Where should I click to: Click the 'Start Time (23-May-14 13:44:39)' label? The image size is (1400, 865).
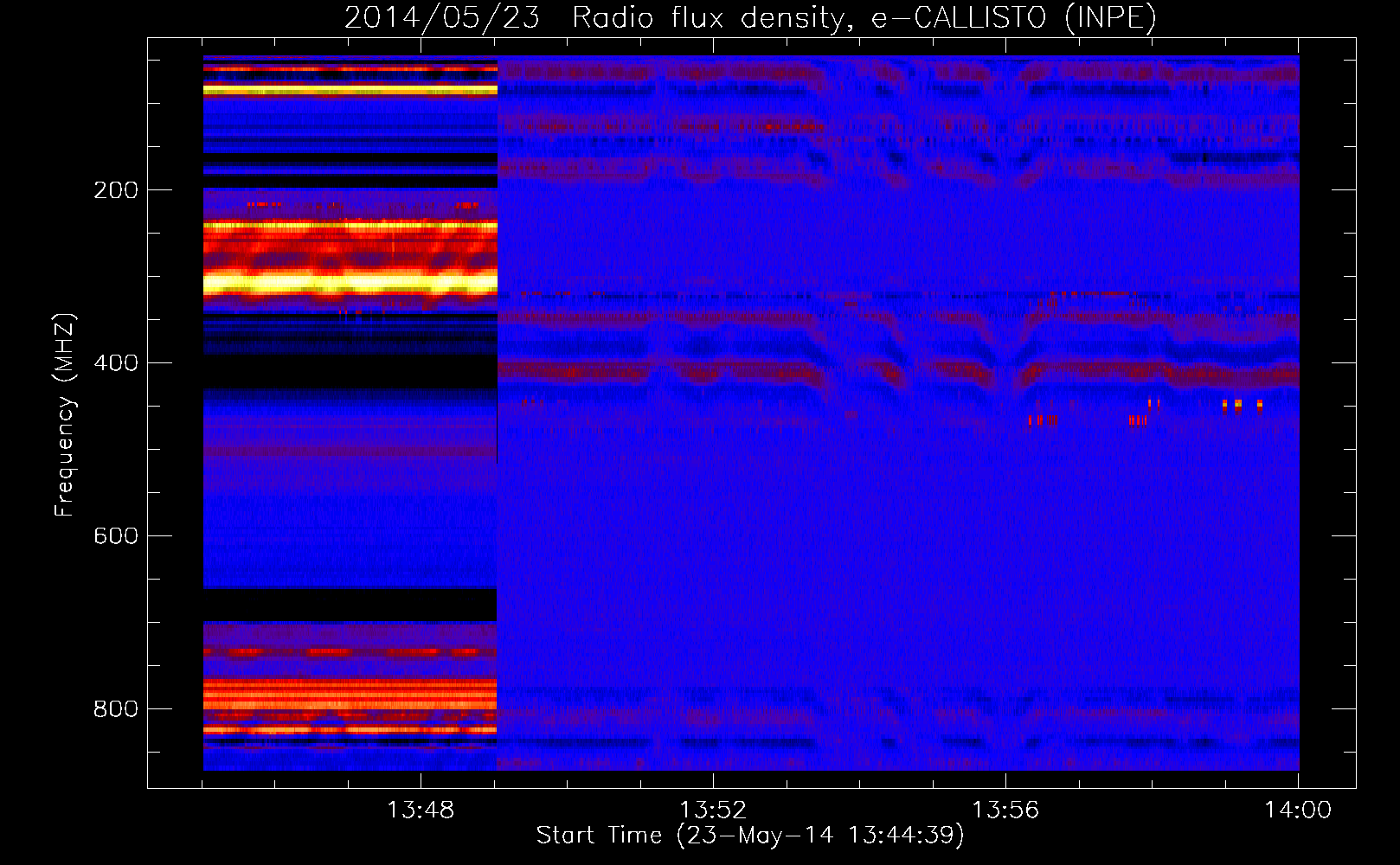pos(750,836)
